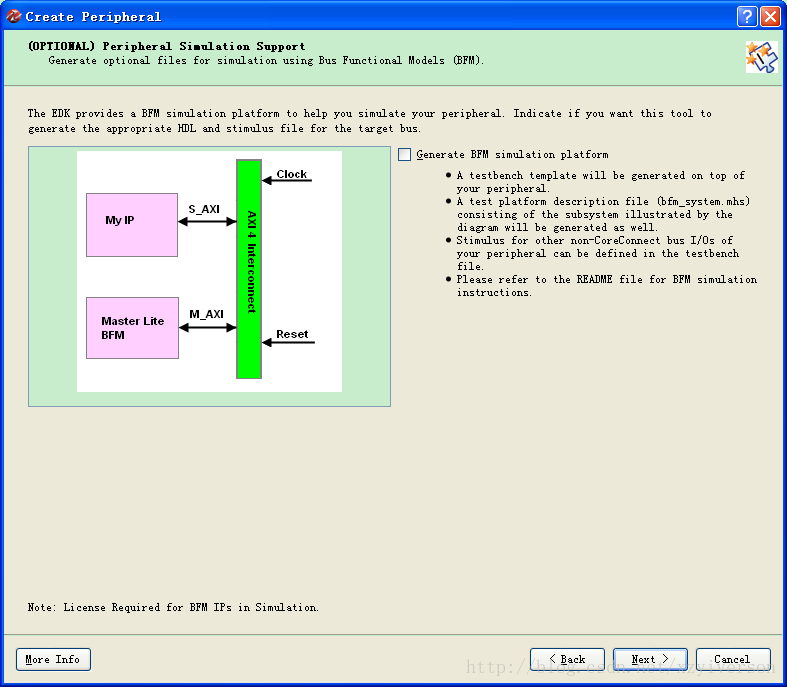The image size is (787, 687).
Task: Go Back to previous wizard page
Action: (567, 659)
